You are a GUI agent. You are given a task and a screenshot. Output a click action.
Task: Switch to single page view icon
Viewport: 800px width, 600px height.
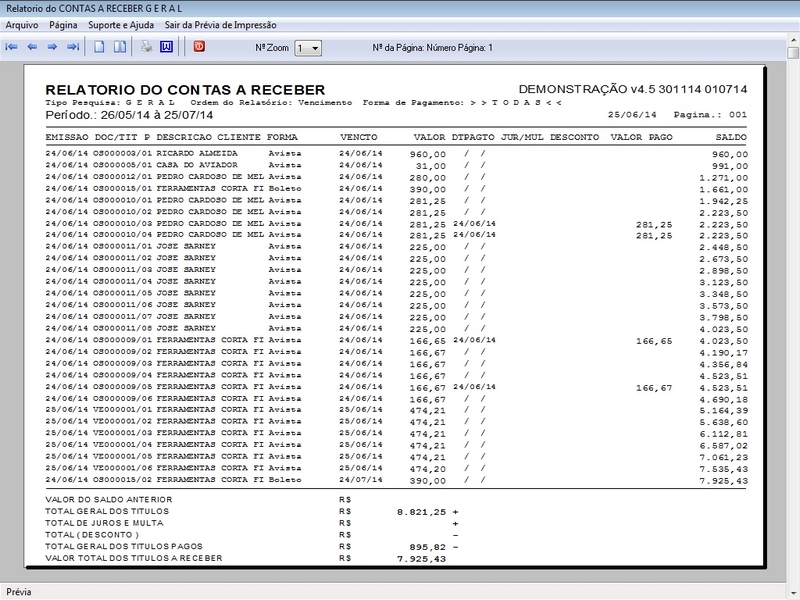[x=99, y=47]
